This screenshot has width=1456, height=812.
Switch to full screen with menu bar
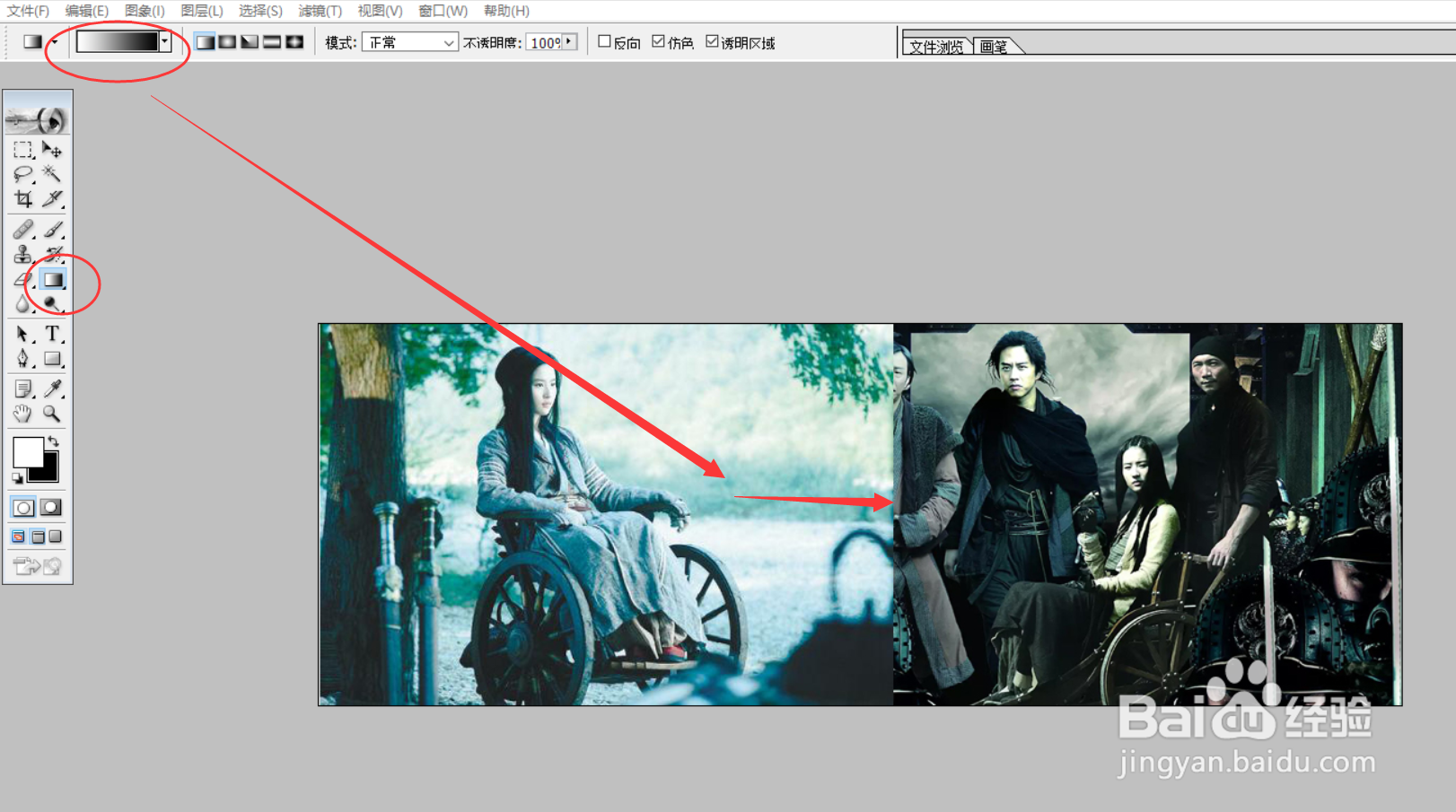point(38,537)
